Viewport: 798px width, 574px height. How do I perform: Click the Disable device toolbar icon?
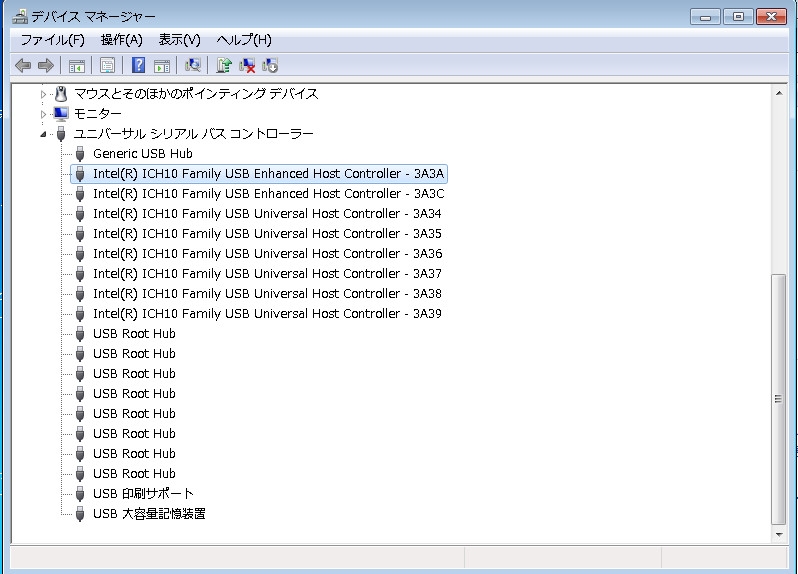pos(270,65)
